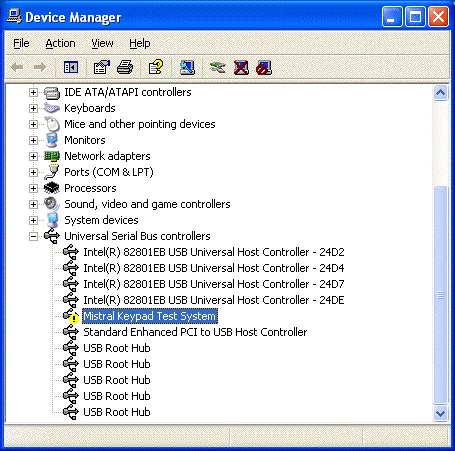Select Intel 82801EB Host Controller - 24D4

214,268
